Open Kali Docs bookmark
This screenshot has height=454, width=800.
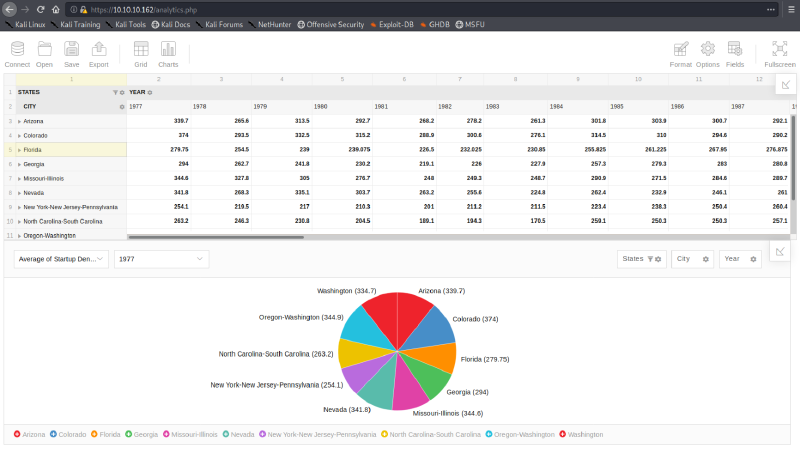pos(171,24)
